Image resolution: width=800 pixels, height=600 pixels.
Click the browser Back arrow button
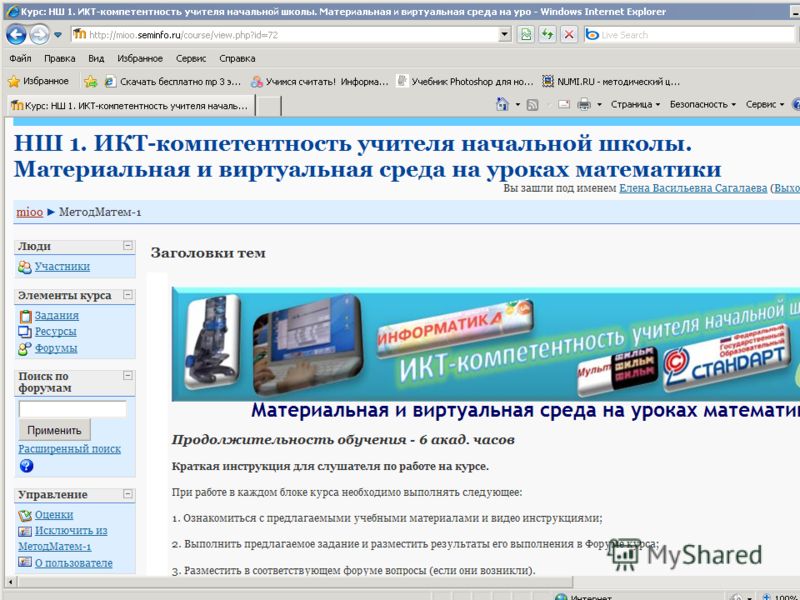tap(16, 35)
